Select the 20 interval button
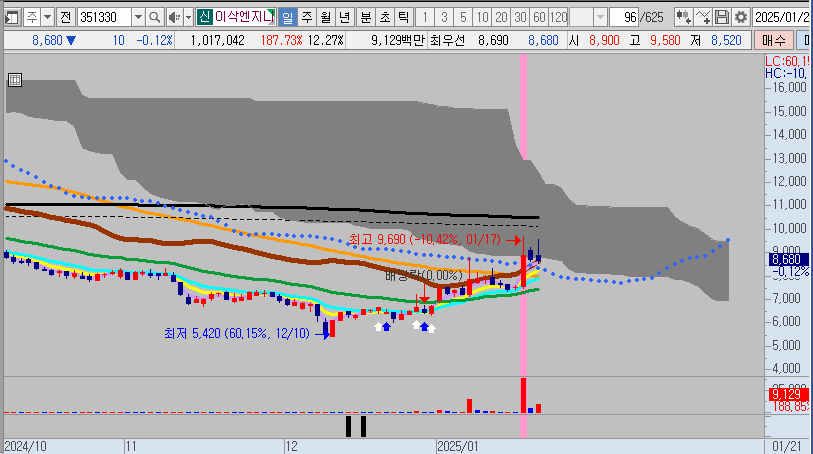Viewport: 813px width, 454px height. pyautogui.click(x=501, y=17)
